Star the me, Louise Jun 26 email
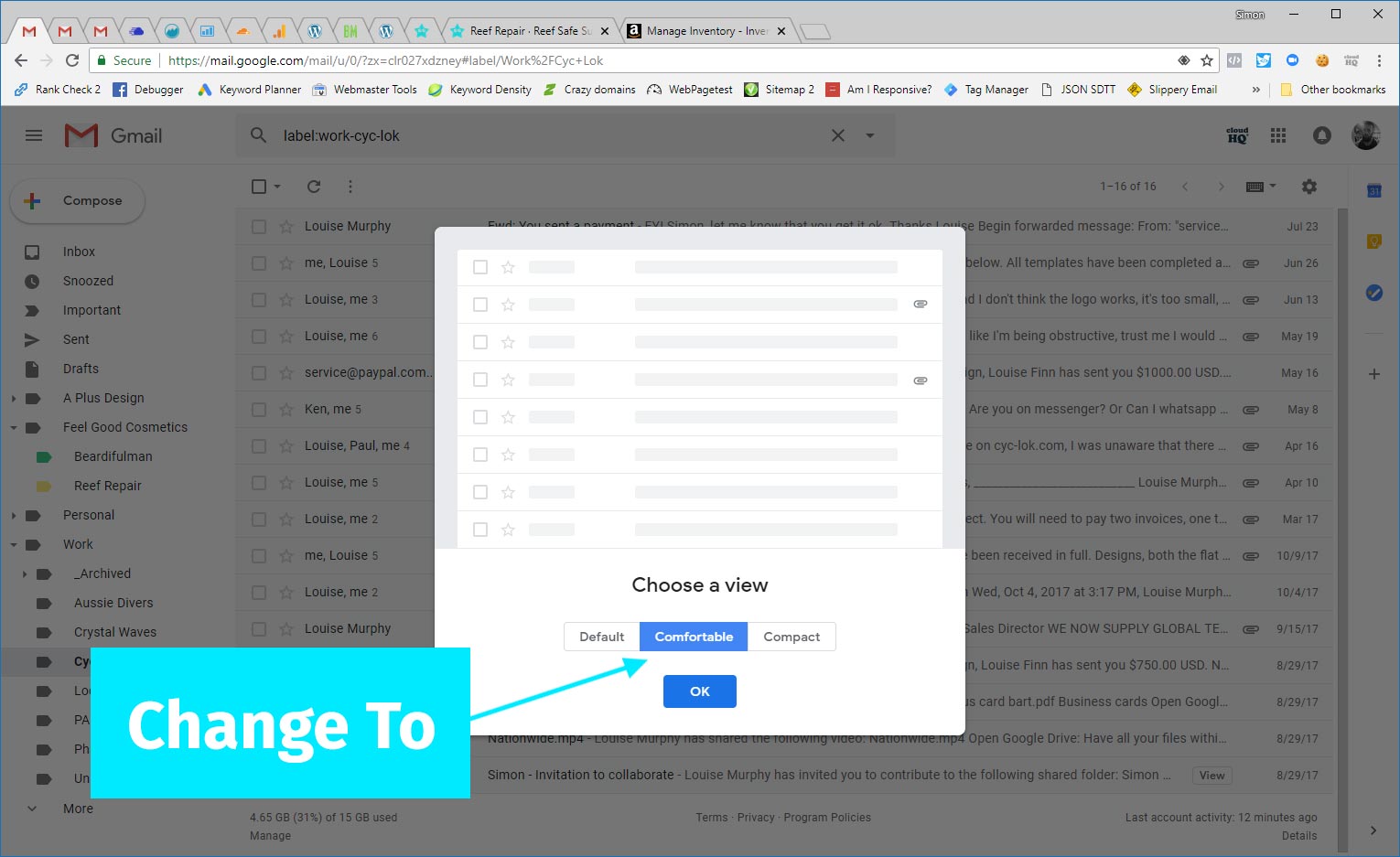 click(x=286, y=262)
